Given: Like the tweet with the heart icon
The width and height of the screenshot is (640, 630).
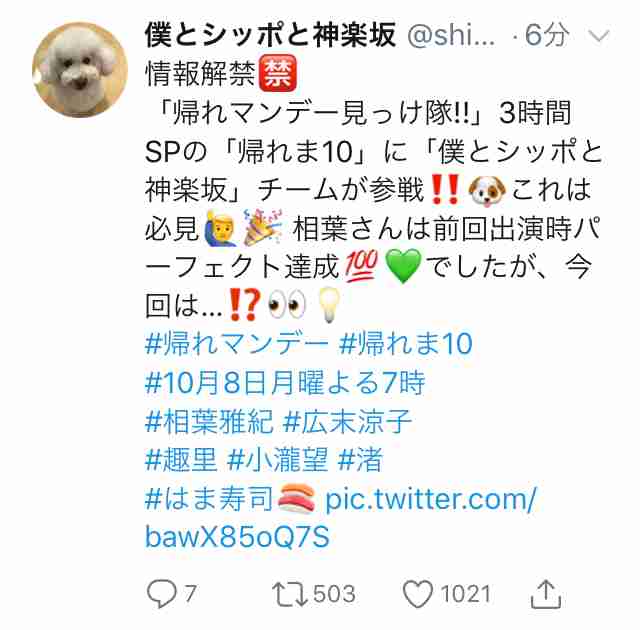Looking at the screenshot, I should tap(418, 595).
